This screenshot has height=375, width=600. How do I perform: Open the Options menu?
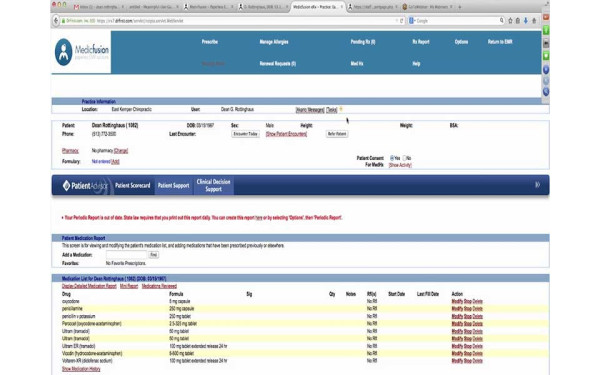(461, 42)
